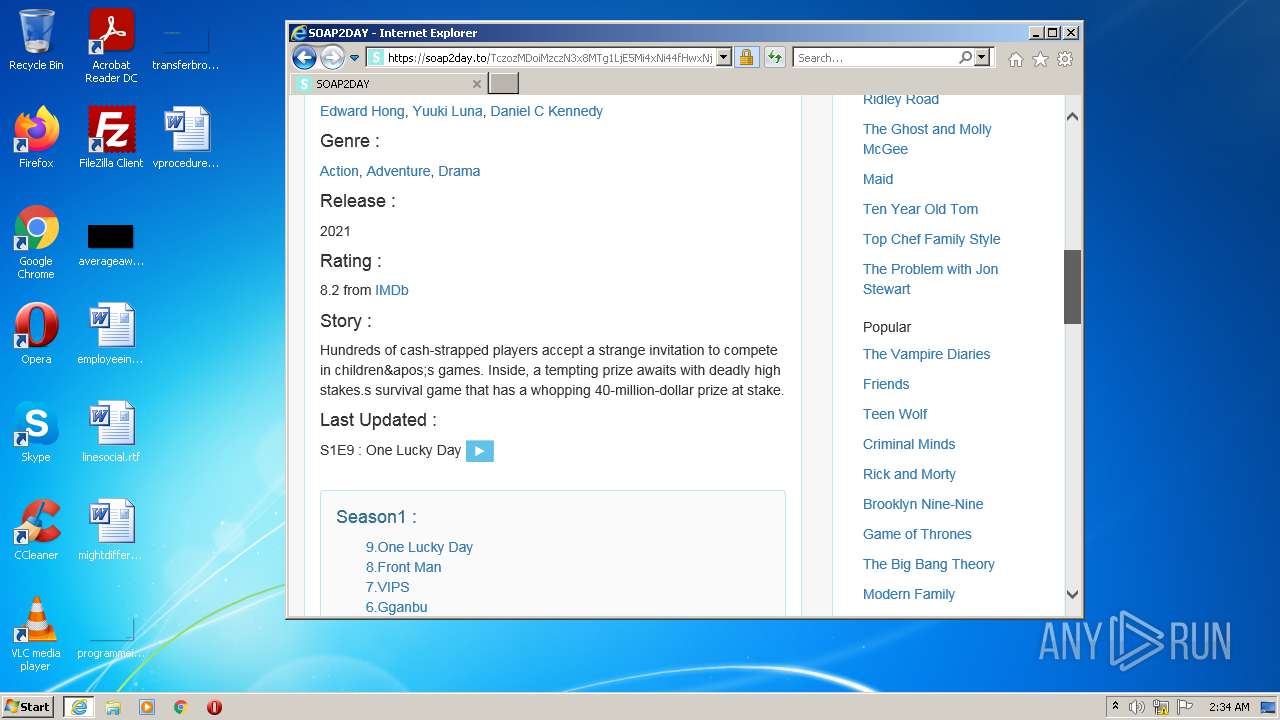
Task: Click the volume speaker tray icon
Action: (1136, 707)
